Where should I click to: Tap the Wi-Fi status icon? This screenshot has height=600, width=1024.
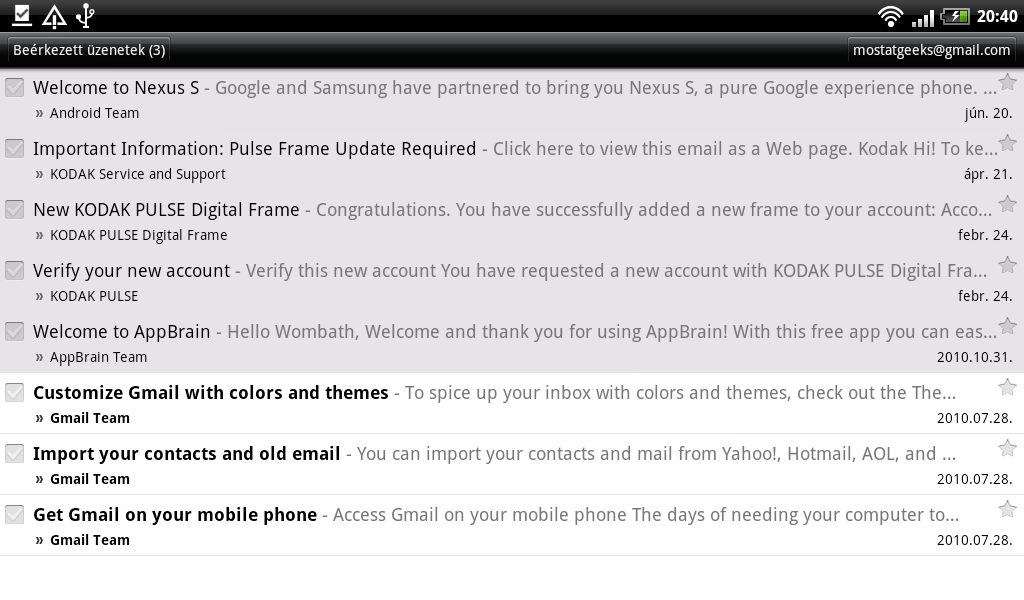(x=890, y=16)
